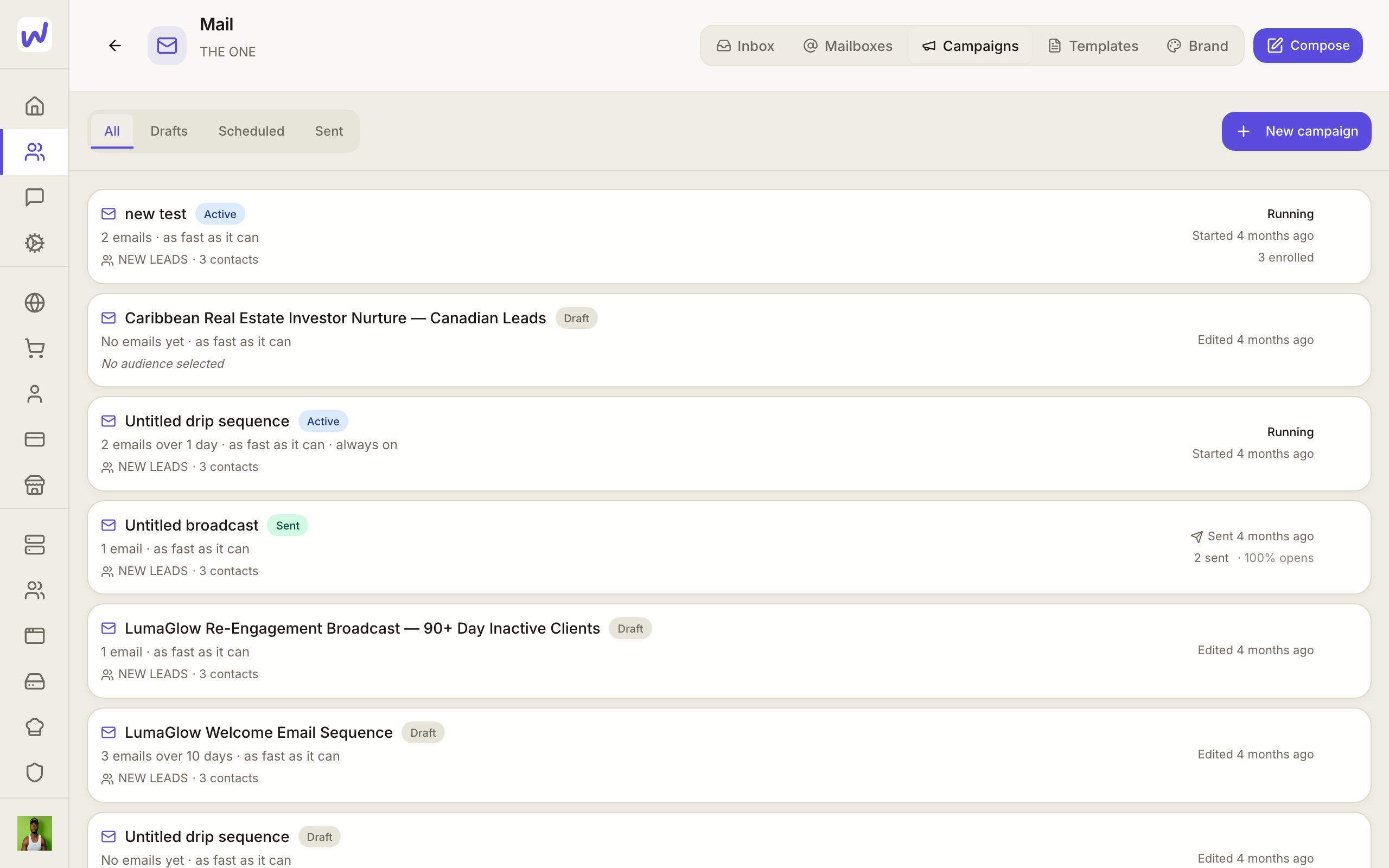Open the storefront sidebar icon
1389x868 pixels.
34,485
